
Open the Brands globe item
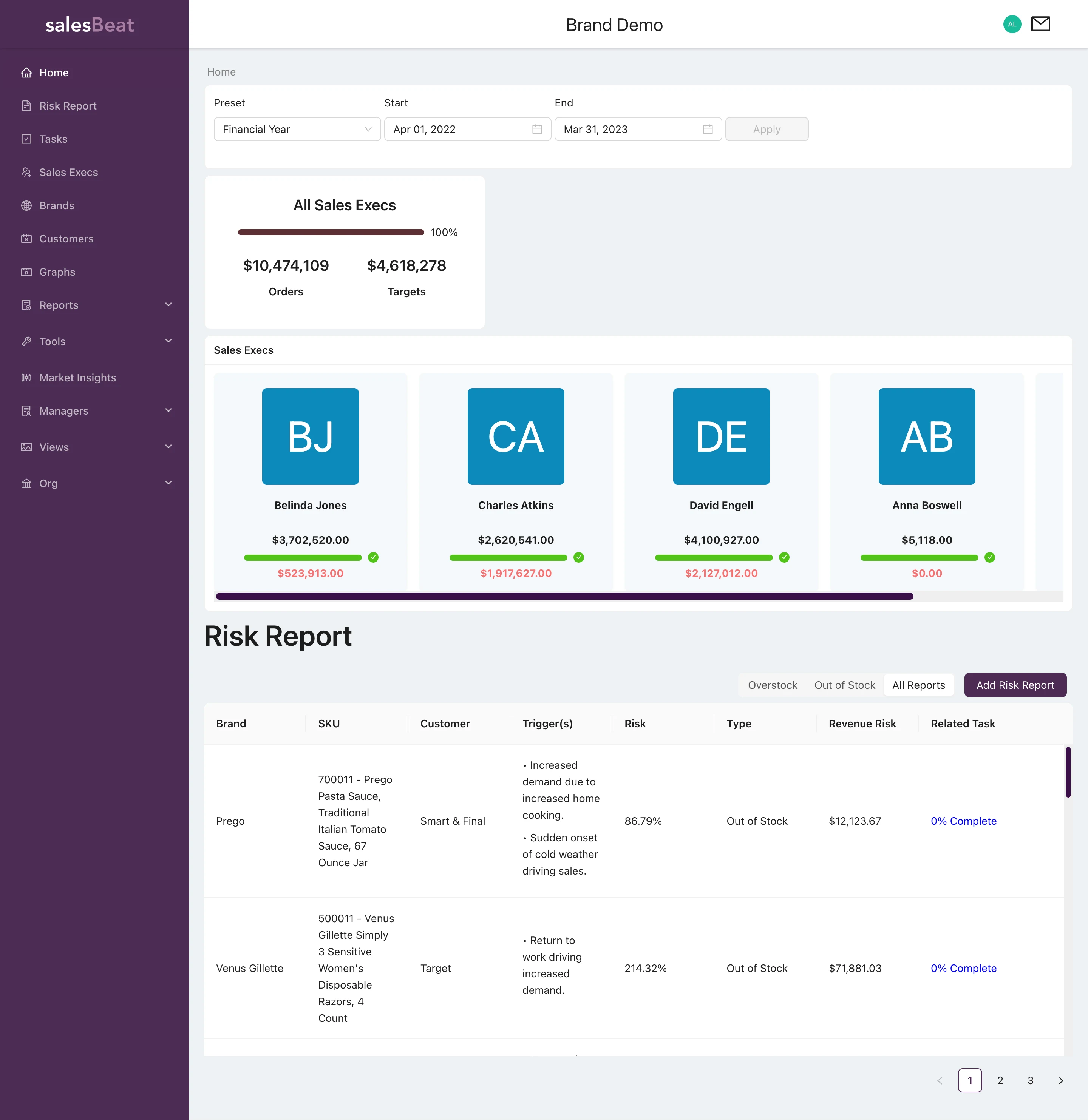pyautogui.click(x=57, y=205)
